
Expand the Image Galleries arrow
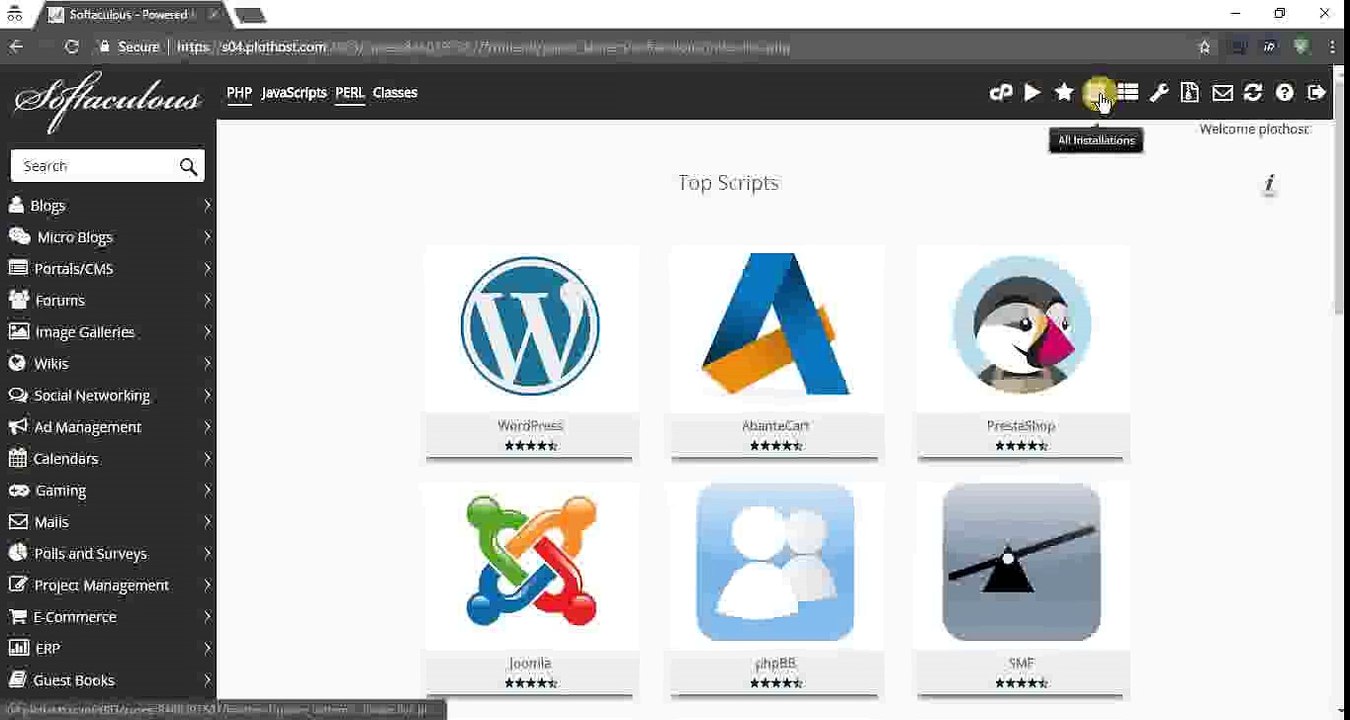tap(207, 332)
